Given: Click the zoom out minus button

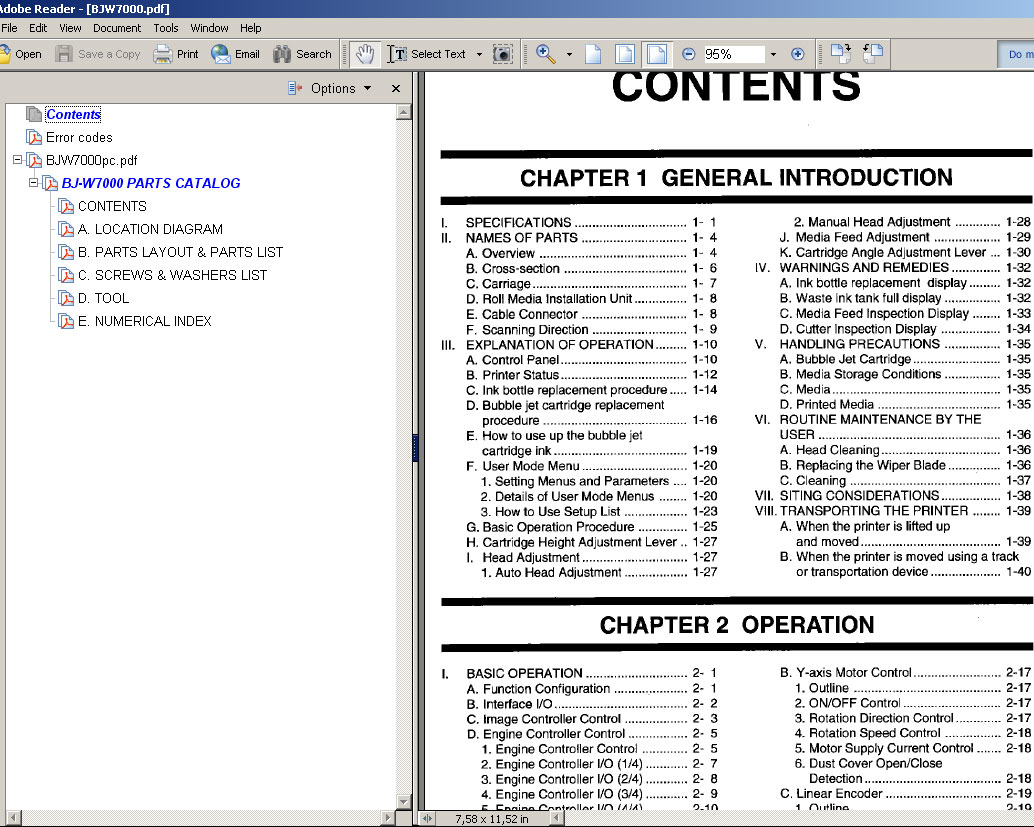Looking at the screenshot, I should click(688, 54).
